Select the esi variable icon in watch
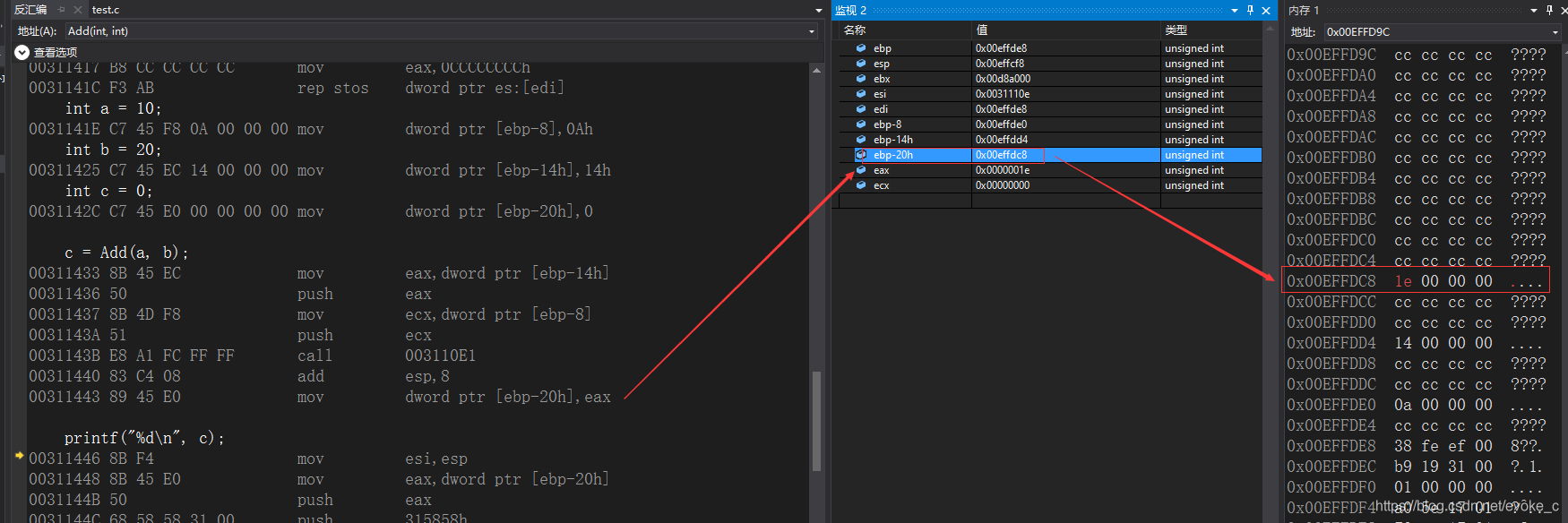Screen dimensions: 1568x523 (861, 94)
